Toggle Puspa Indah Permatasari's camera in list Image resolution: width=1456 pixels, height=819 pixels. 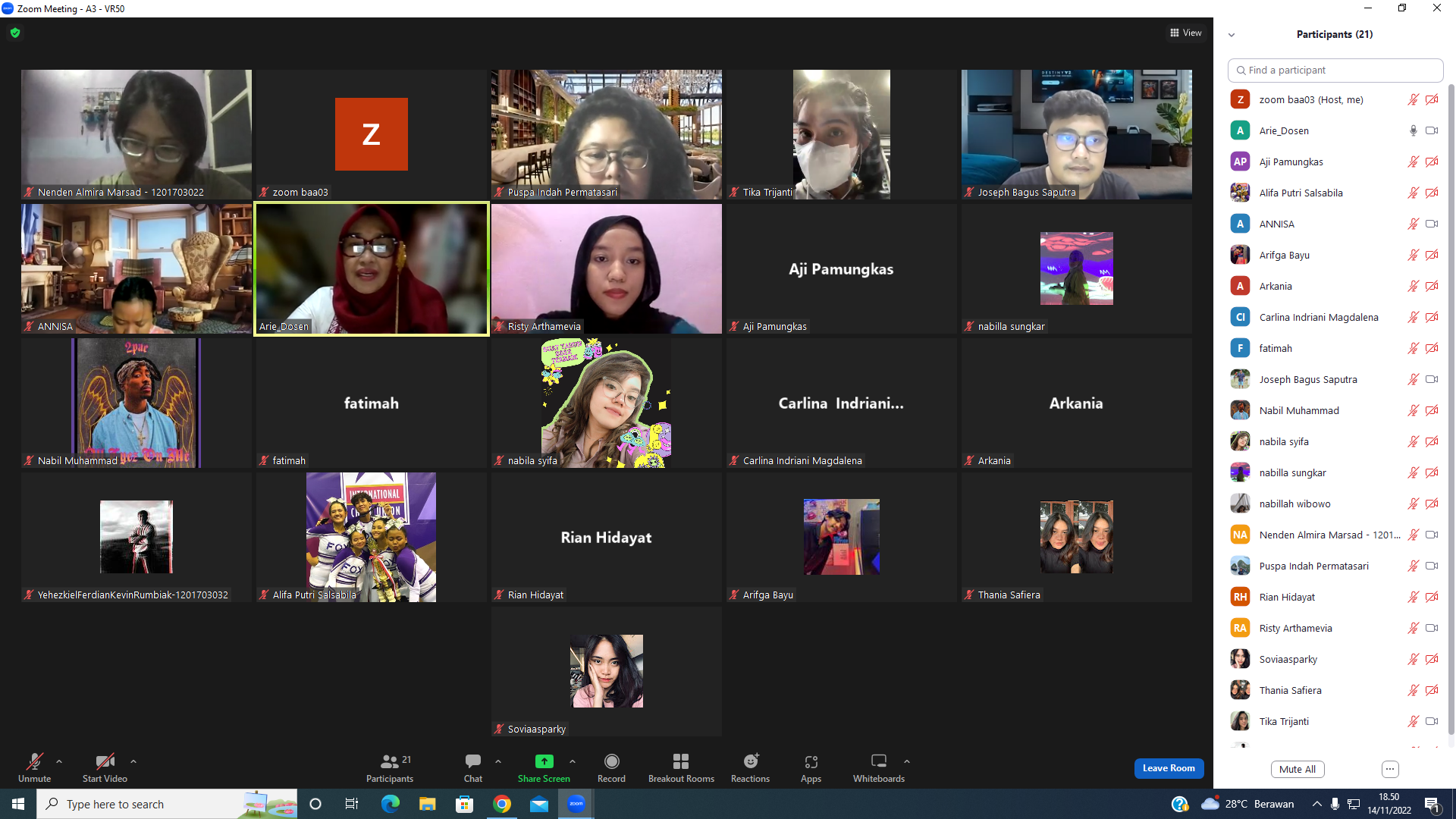point(1432,566)
